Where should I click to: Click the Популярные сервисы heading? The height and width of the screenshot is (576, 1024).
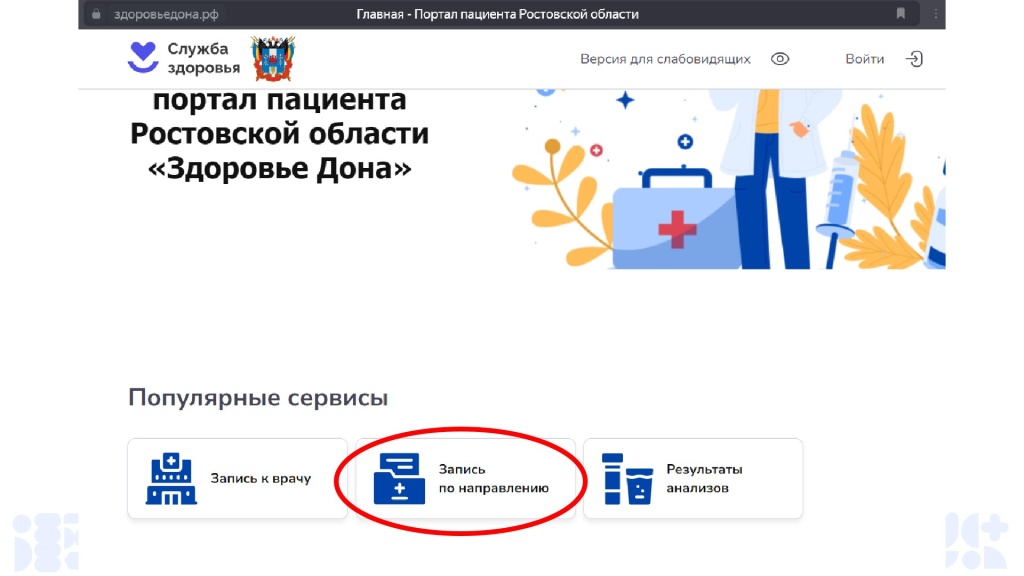(258, 397)
